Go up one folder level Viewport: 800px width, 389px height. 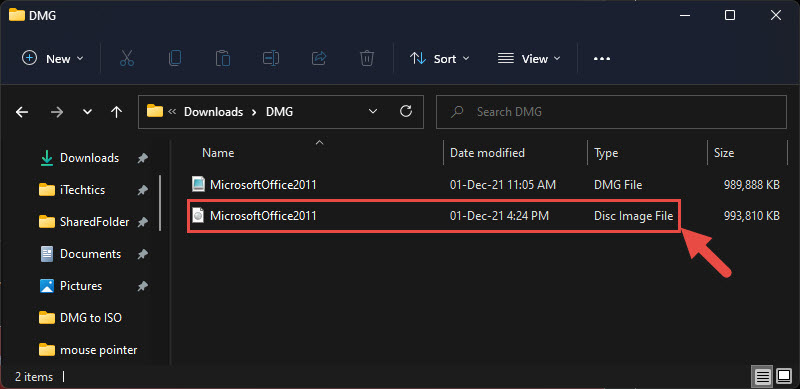click(116, 112)
